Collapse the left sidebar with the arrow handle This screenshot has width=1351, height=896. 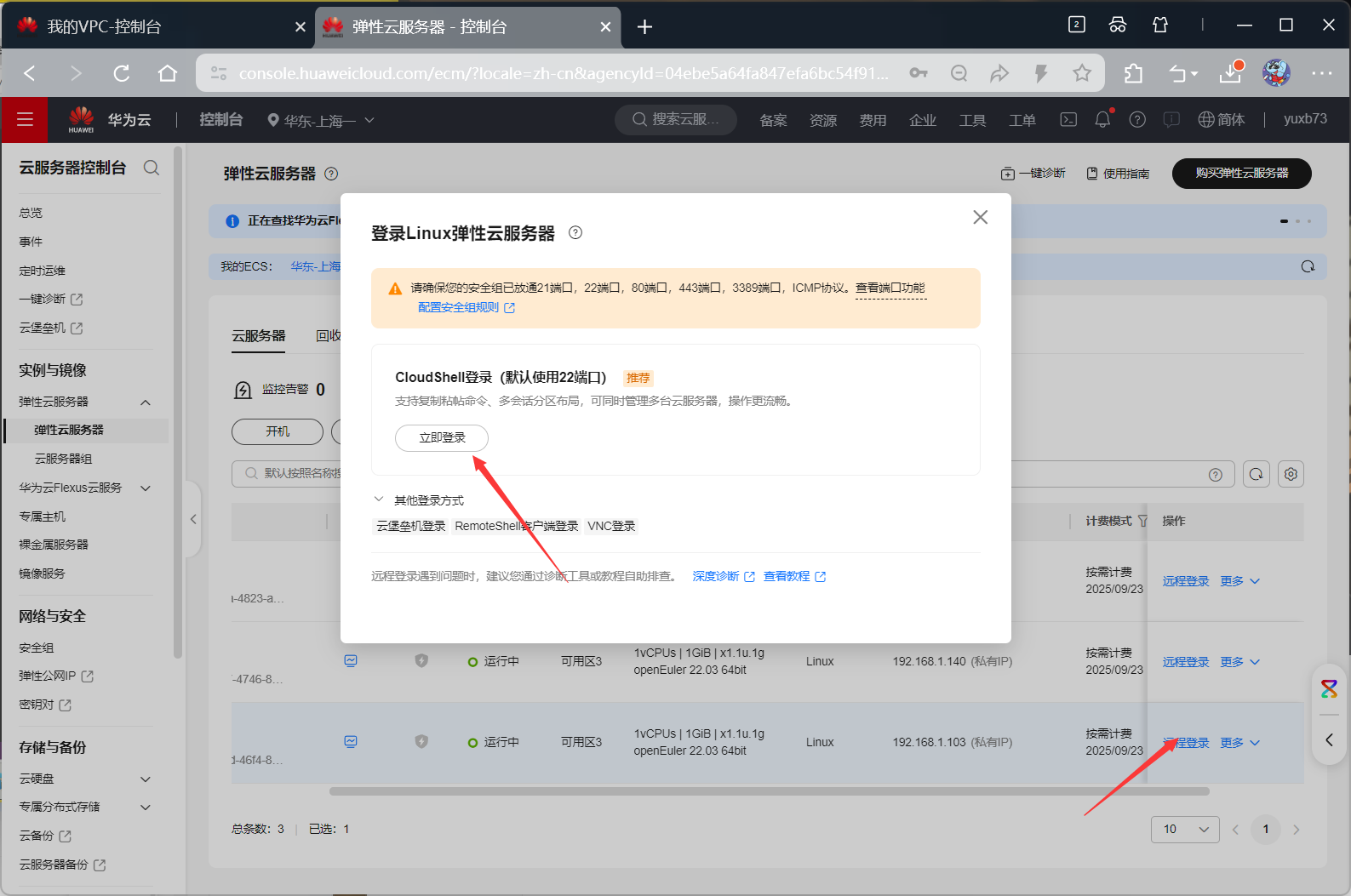(193, 519)
